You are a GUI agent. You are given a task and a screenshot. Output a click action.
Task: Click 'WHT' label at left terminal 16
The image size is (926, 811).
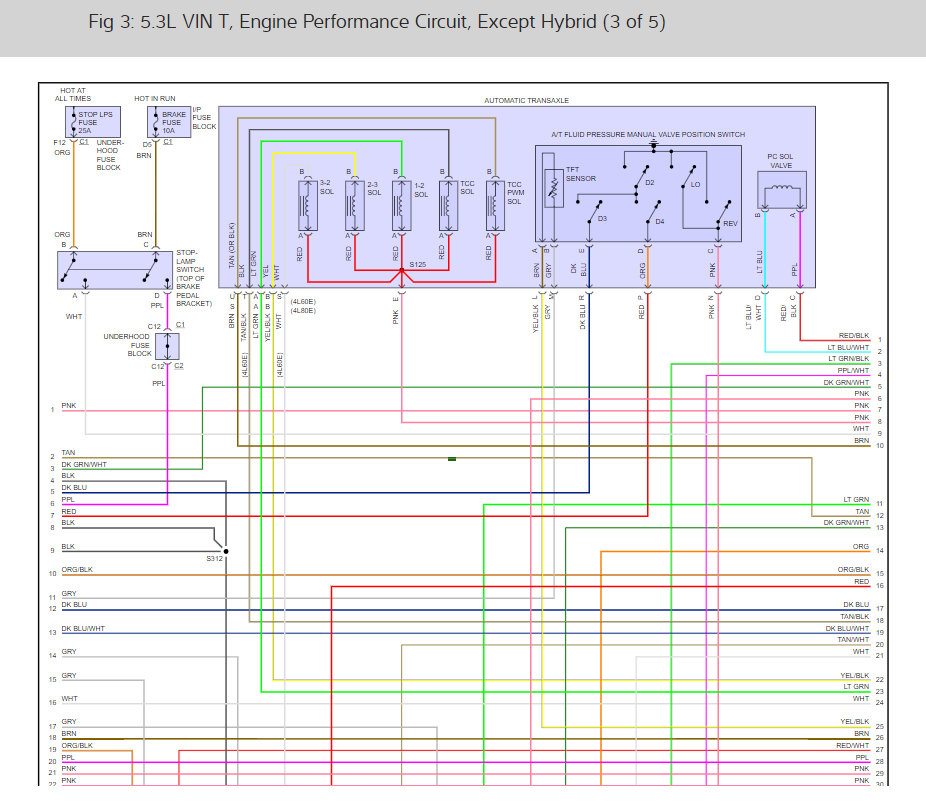pyautogui.click(x=69, y=698)
